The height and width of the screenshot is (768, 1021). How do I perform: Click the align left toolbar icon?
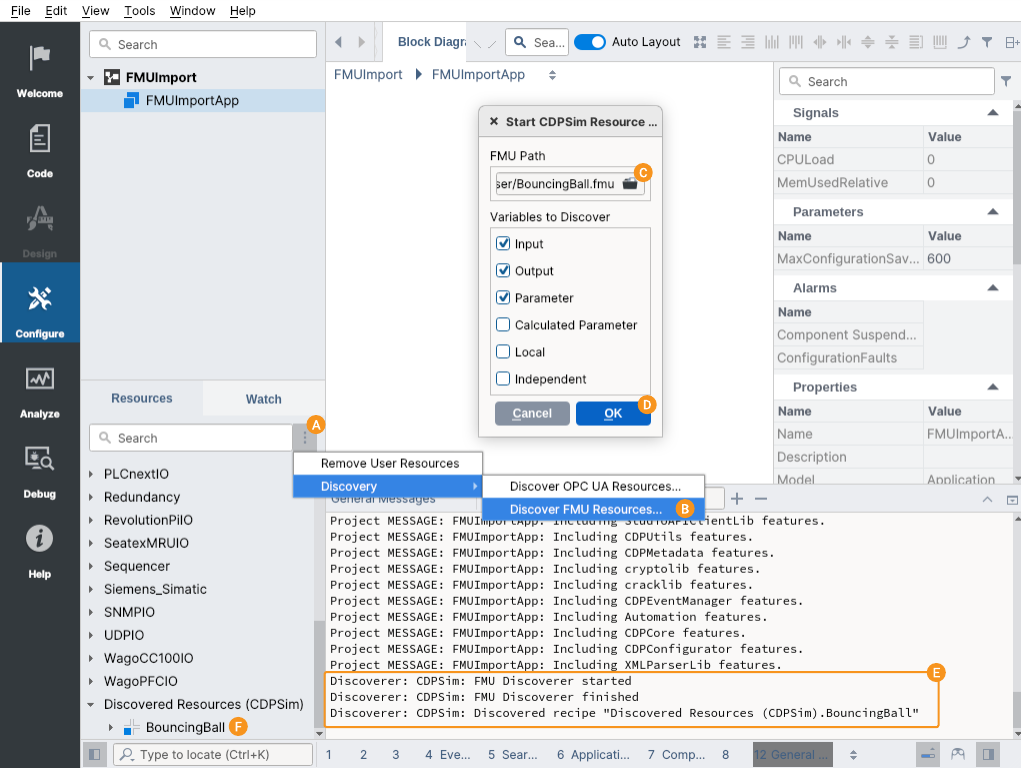tap(723, 42)
